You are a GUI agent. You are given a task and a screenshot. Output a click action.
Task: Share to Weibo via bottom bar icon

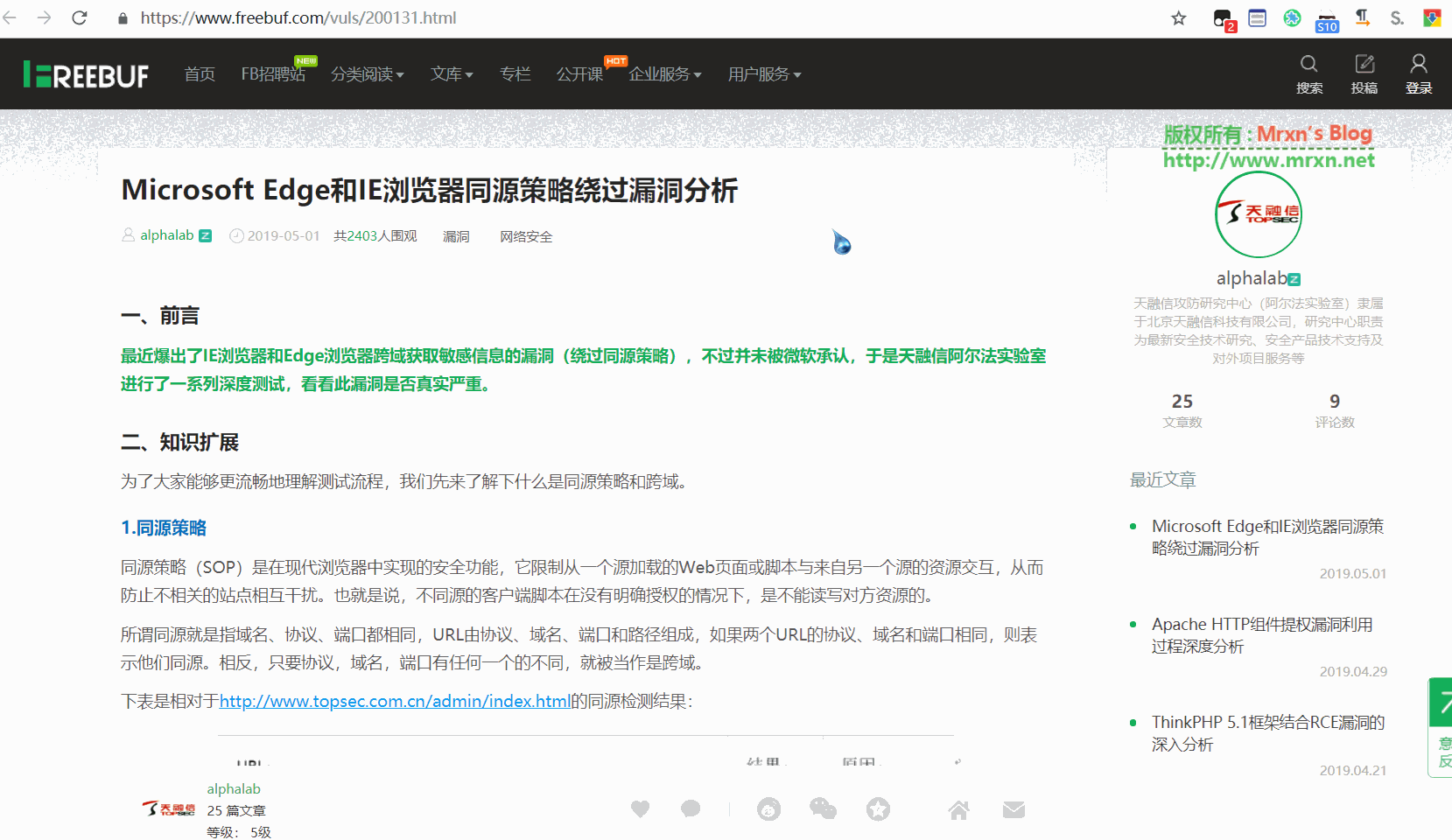pos(769,809)
